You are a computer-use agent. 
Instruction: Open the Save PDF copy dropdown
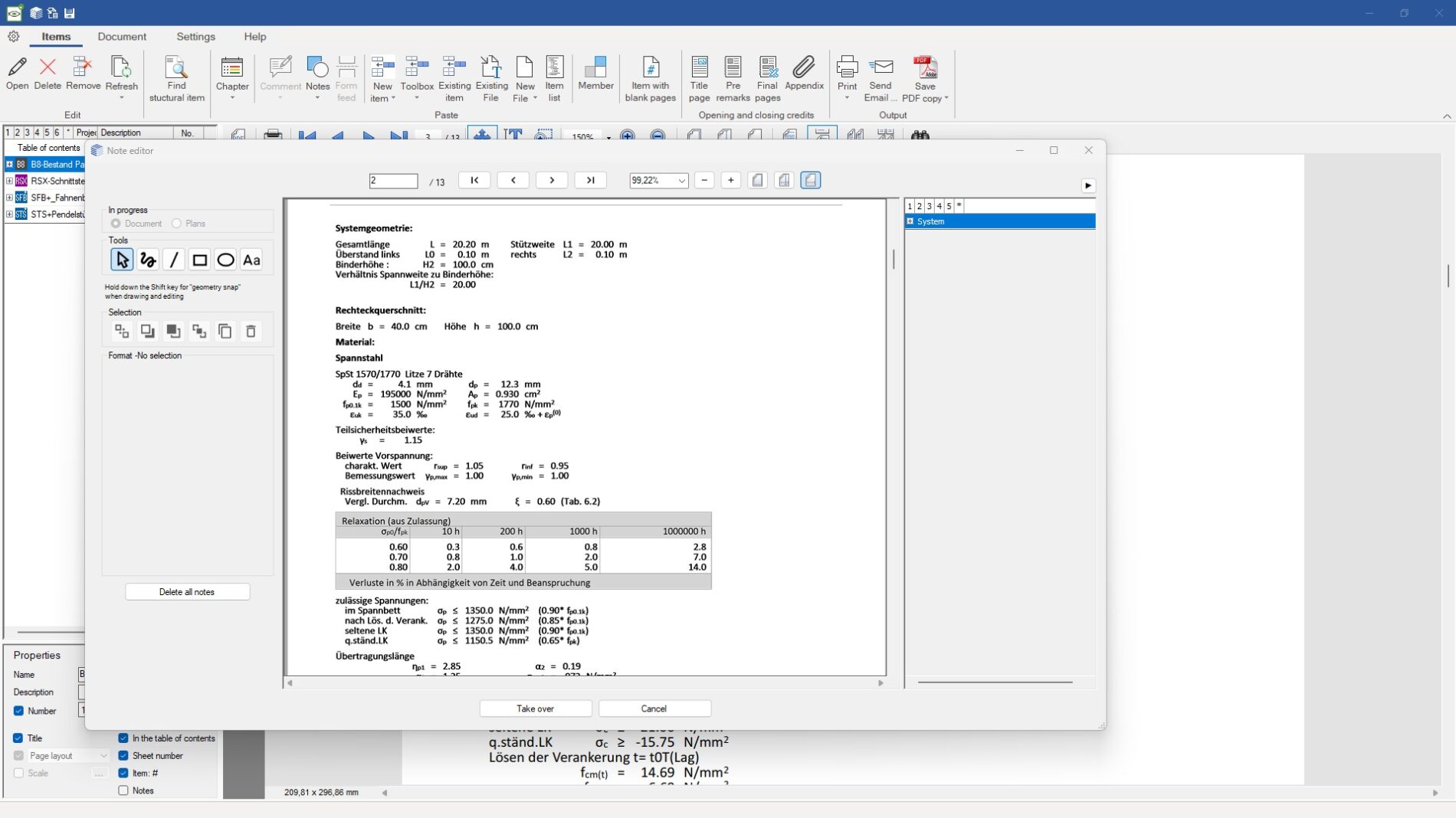946,99
